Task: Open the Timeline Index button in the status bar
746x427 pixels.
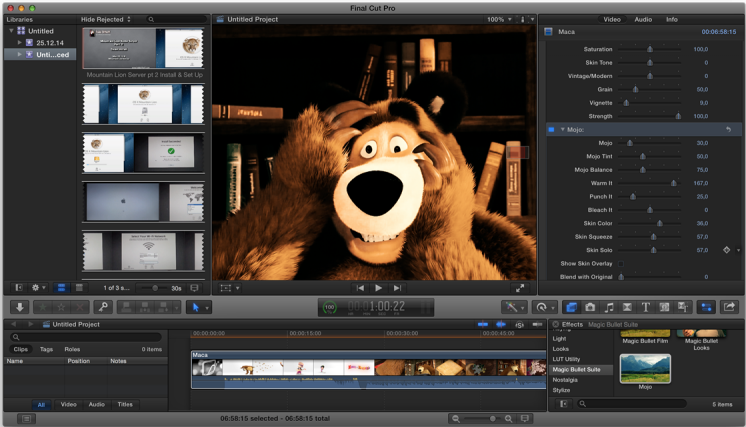Action: (26, 418)
